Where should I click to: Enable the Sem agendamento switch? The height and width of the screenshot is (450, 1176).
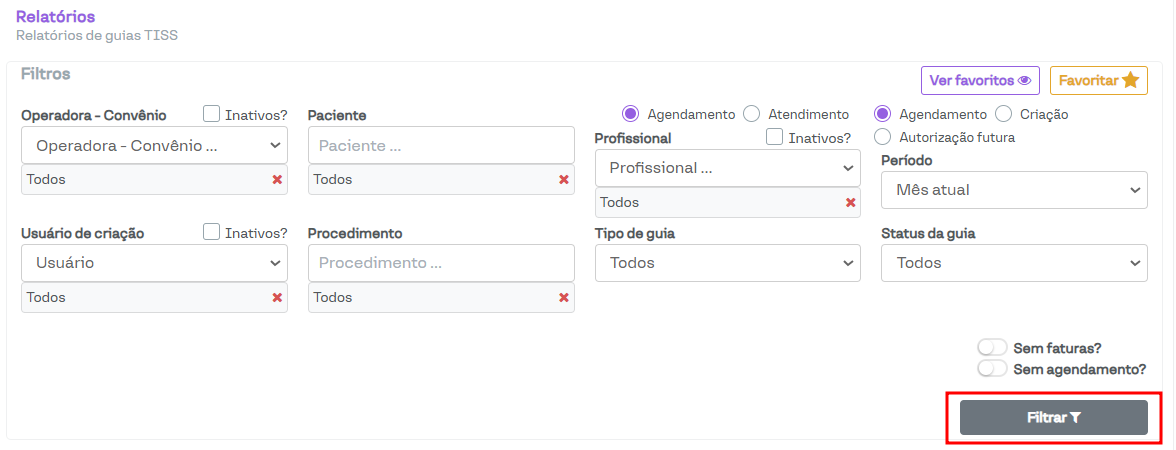992,369
